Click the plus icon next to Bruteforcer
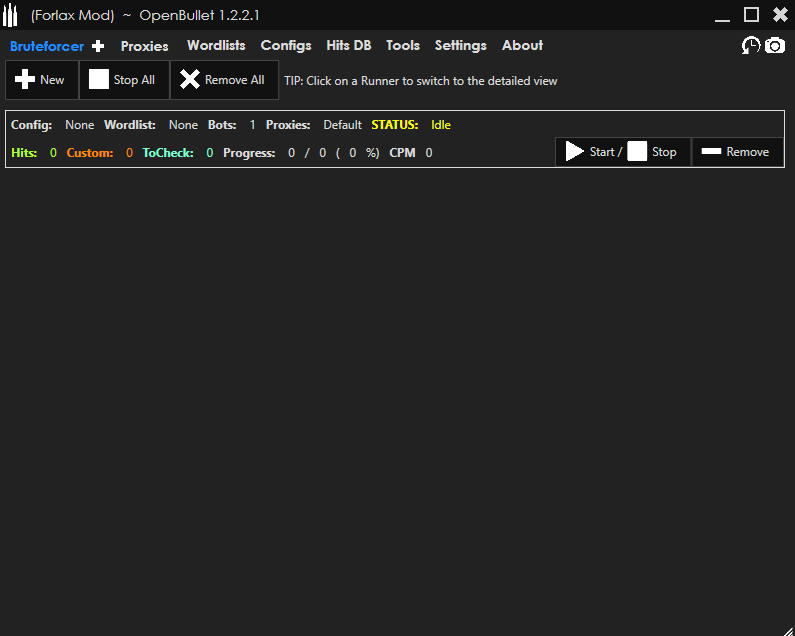This screenshot has height=636, width=795. tap(98, 46)
